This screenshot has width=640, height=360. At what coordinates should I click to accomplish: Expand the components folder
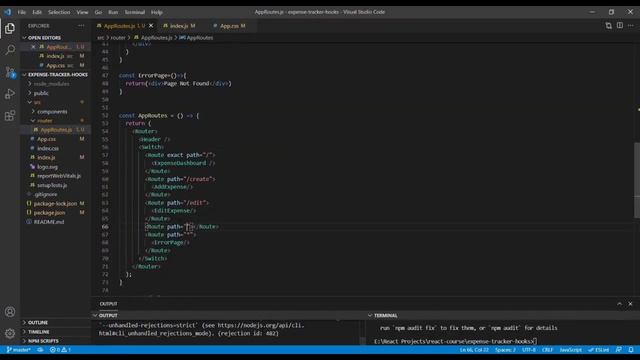(52, 111)
